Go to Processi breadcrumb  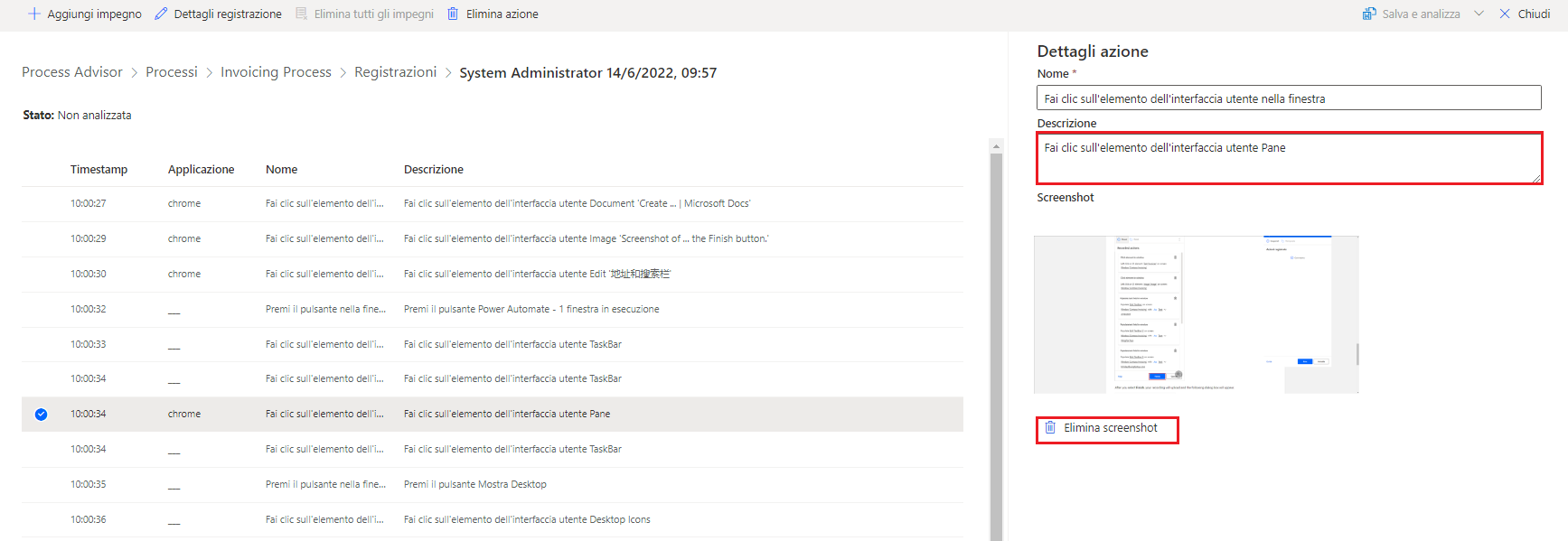[x=171, y=72]
